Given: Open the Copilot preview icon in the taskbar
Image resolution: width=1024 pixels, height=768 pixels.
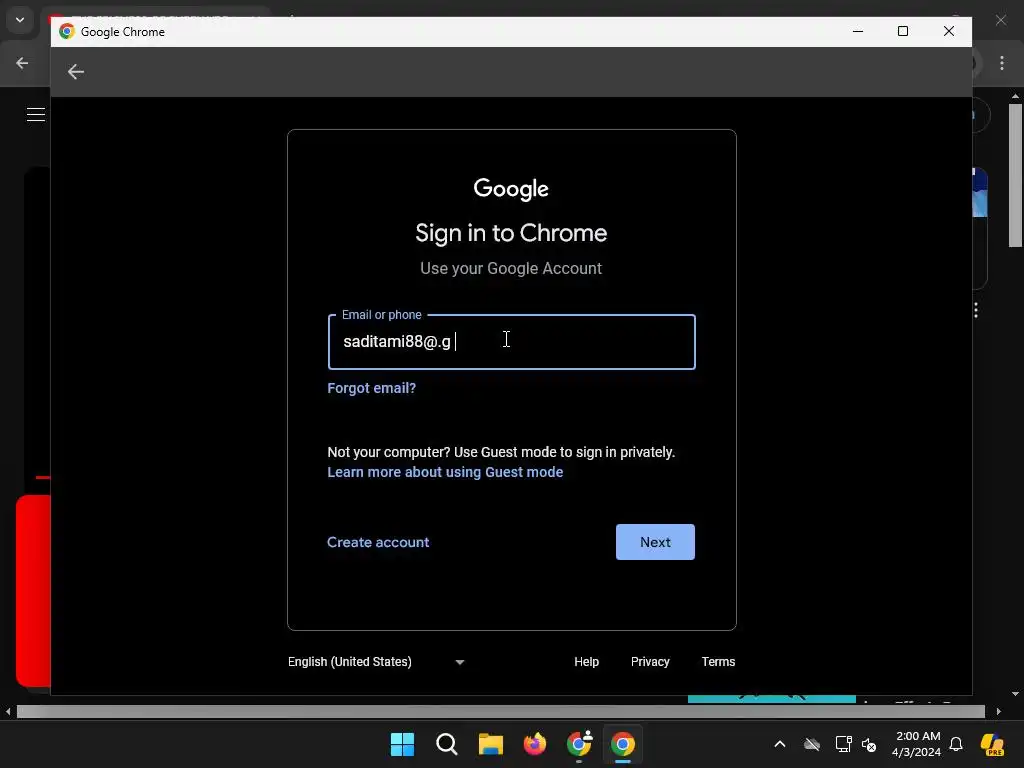Looking at the screenshot, I should coord(993,744).
